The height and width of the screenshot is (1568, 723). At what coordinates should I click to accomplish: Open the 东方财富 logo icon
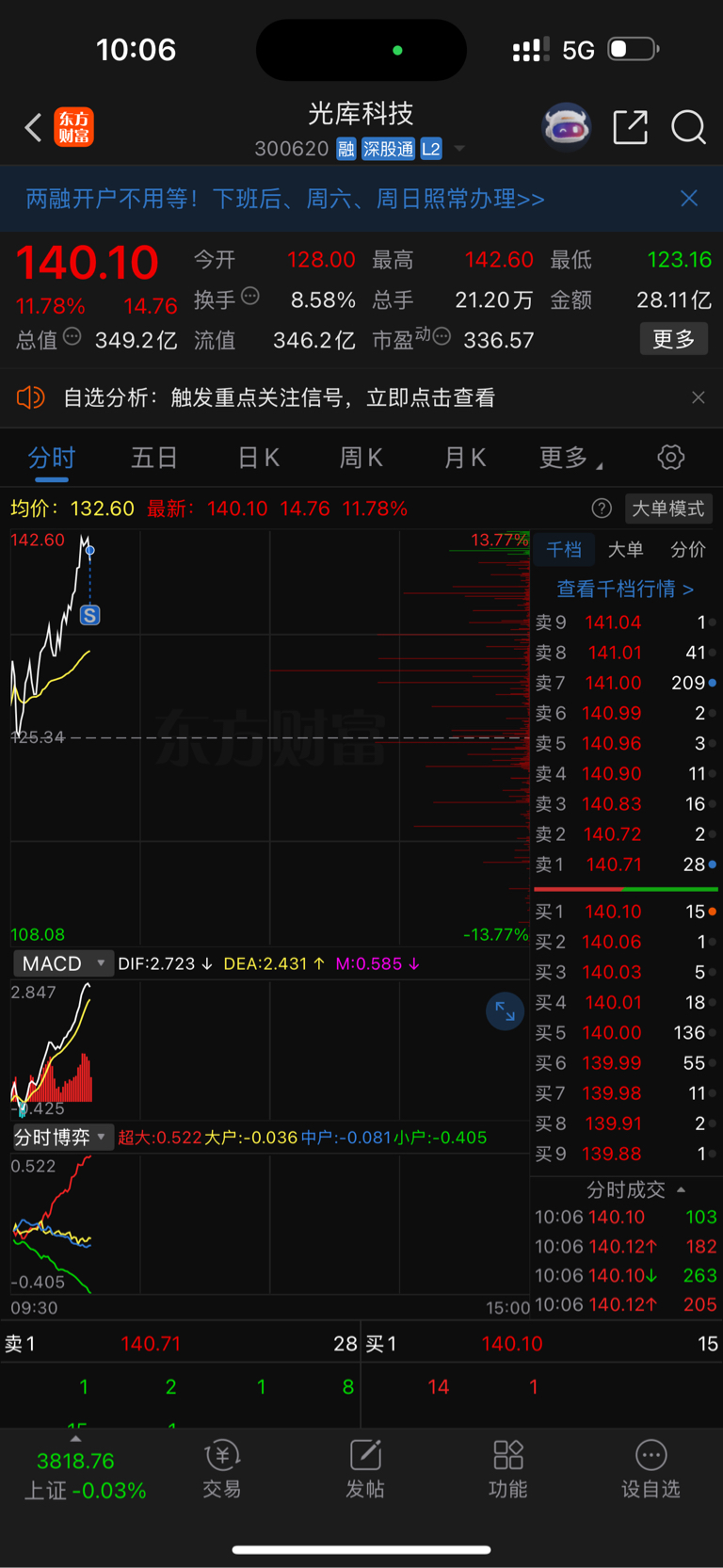pyautogui.click(x=74, y=127)
